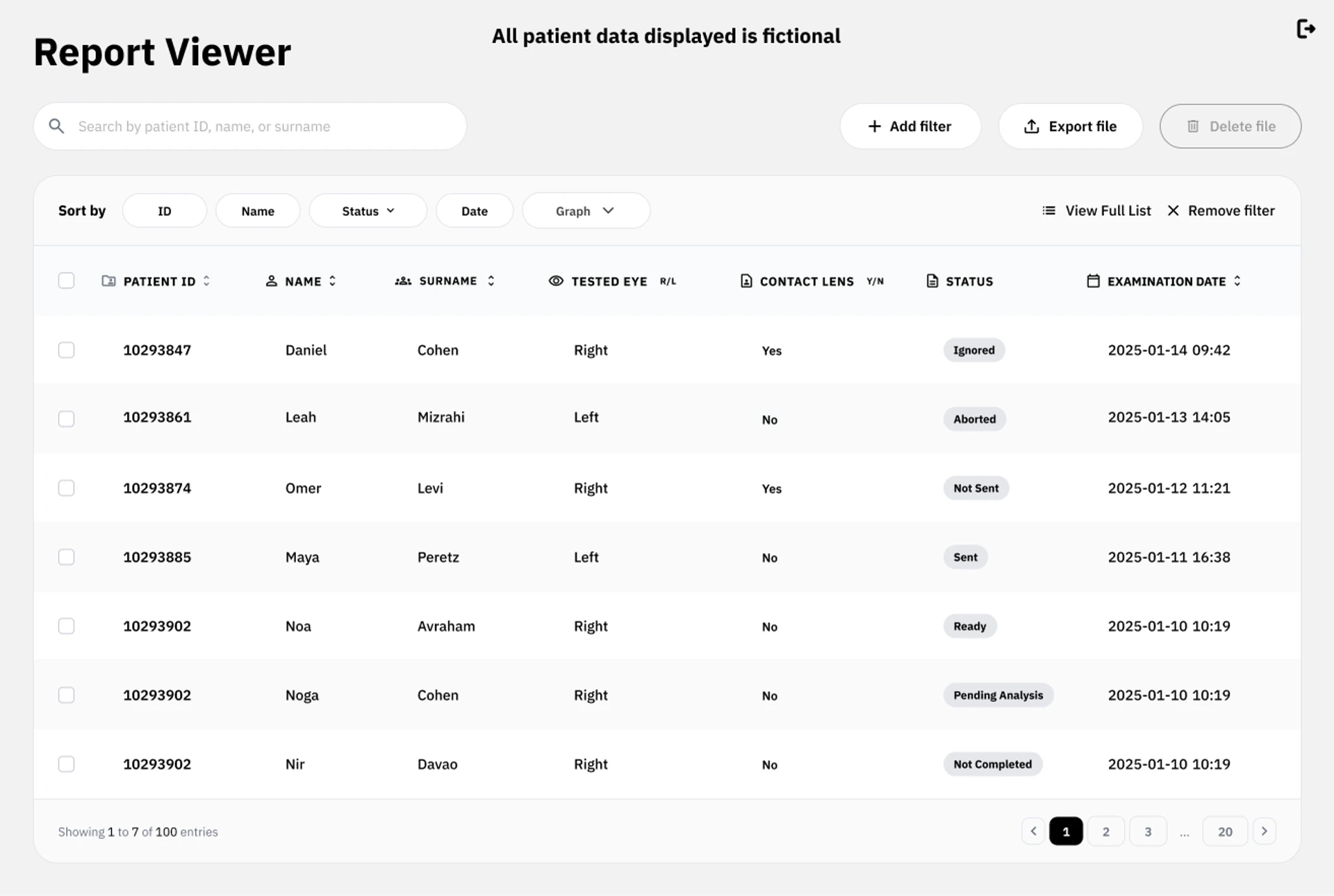
Task: Click the Delete file button
Action: 1230,126
